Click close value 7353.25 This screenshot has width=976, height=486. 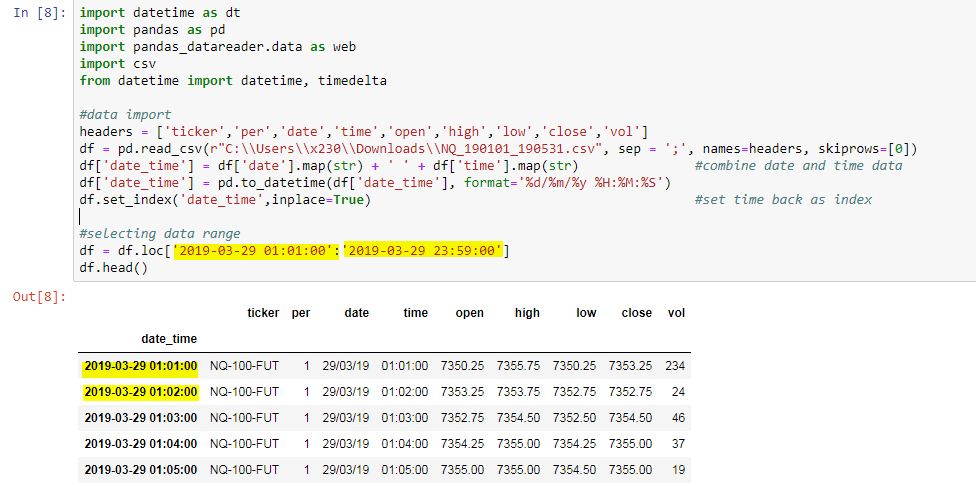(631, 366)
